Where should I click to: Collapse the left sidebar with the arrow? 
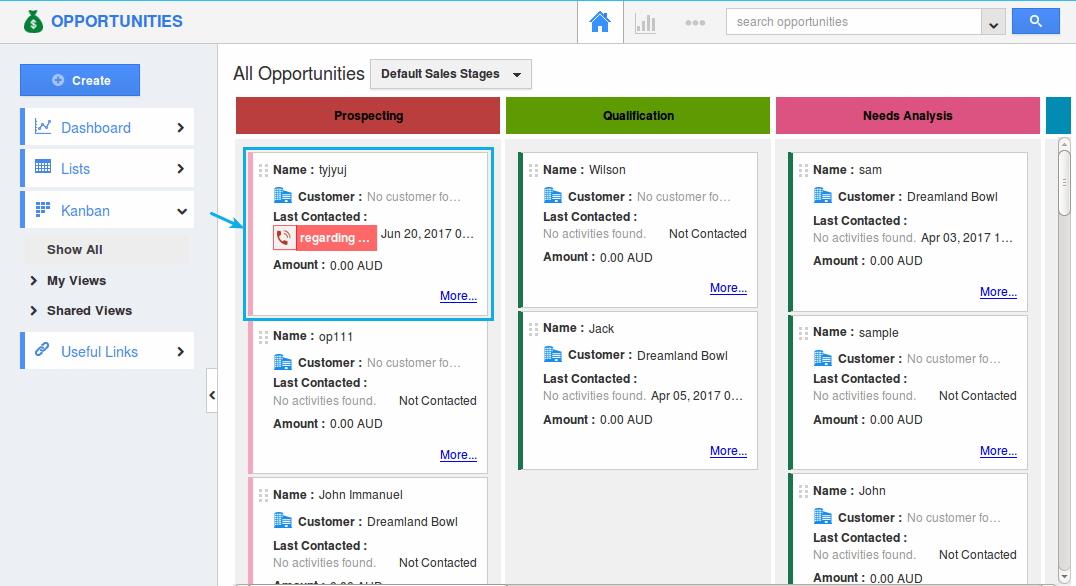212,393
